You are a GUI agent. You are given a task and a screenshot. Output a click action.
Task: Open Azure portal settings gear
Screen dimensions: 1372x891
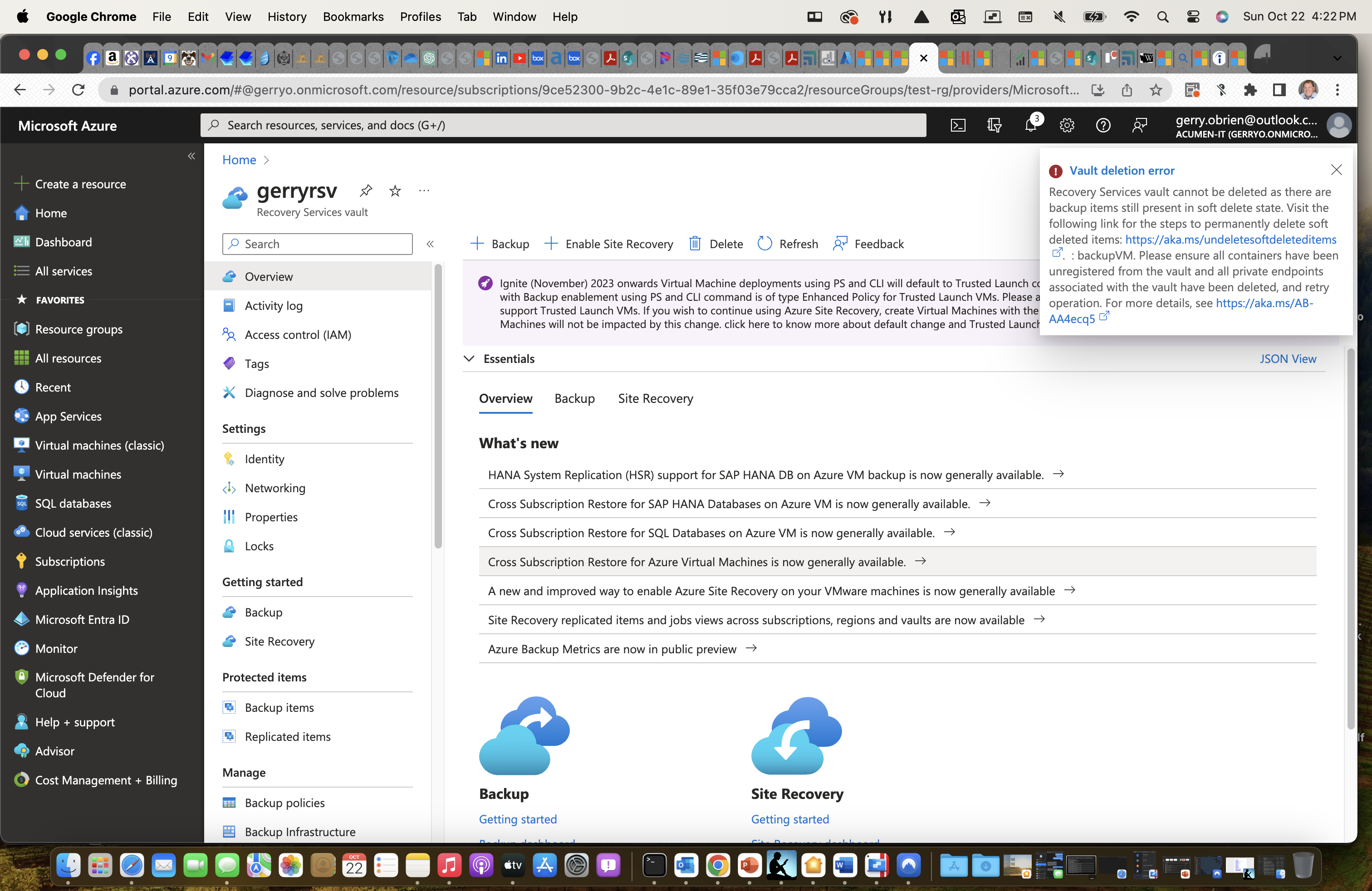pyautogui.click(x=1067, y=125)
